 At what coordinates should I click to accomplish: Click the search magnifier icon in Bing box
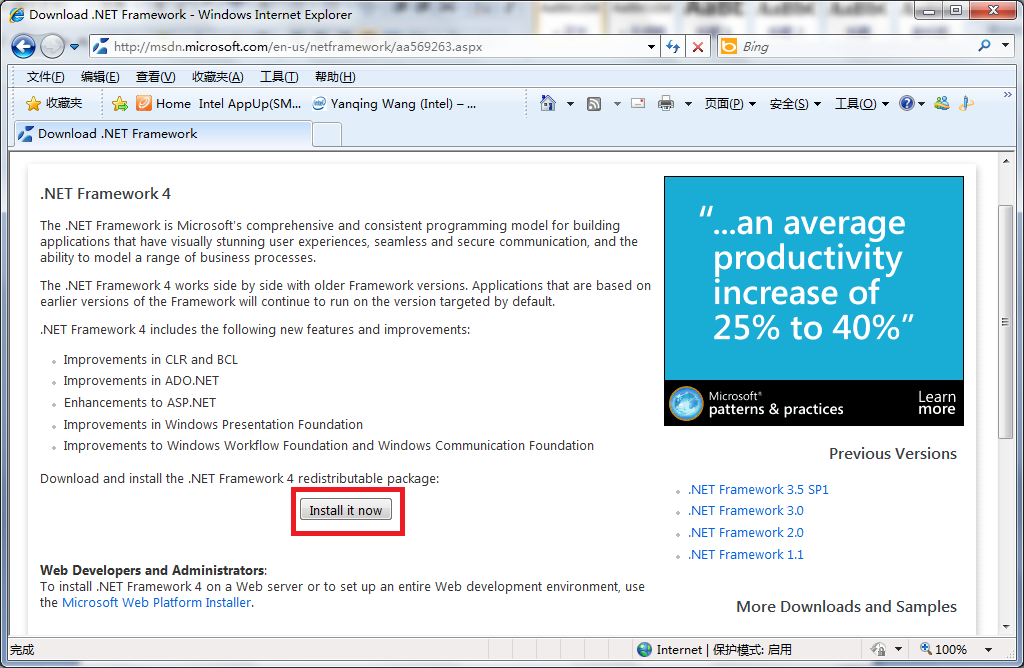coord(986,46)
